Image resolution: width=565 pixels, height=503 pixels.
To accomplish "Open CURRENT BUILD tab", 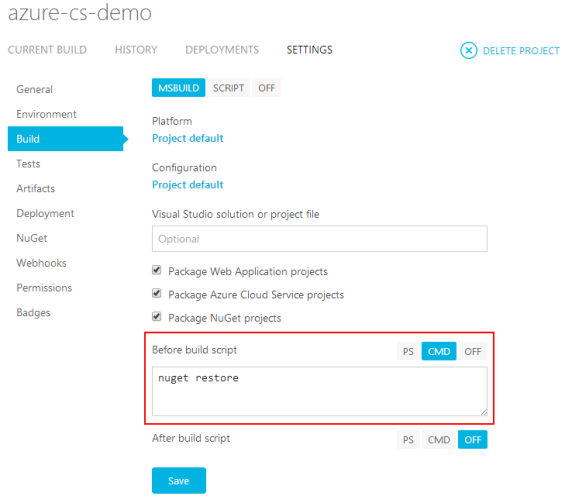I will coord(47,50).
